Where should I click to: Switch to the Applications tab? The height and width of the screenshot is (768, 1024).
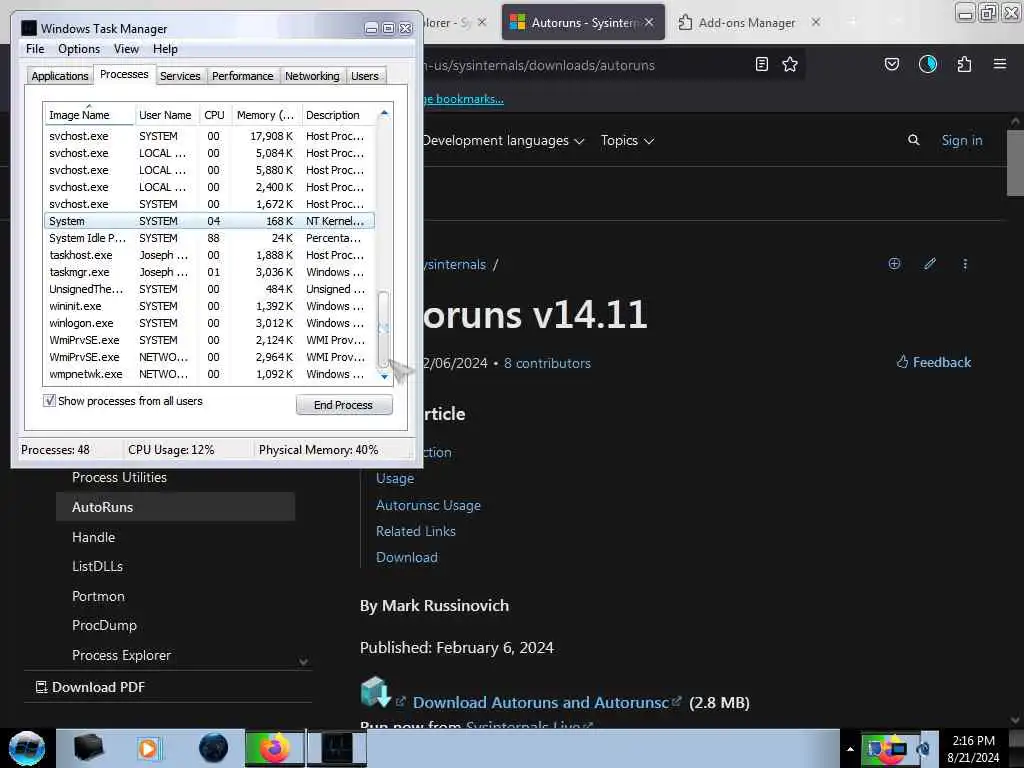point(59,76)
